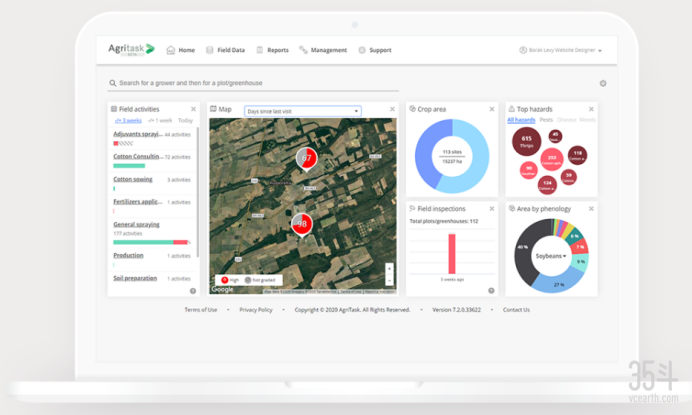Open the Home menu item

(x=181, y=50)
